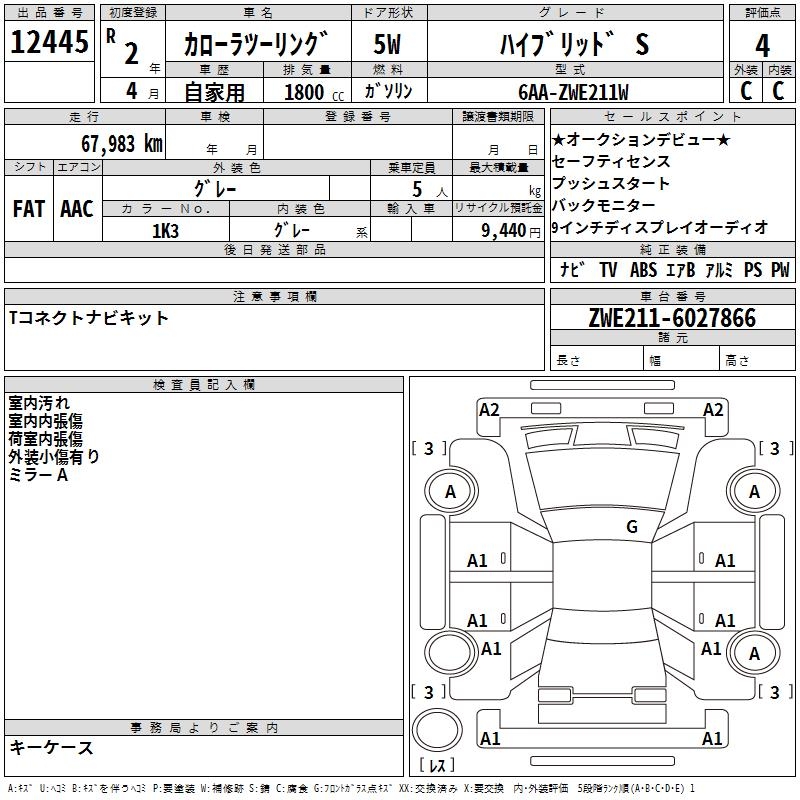Click the セールスポイント header
This screenshot has height=800, width=800.
point(672,117)
